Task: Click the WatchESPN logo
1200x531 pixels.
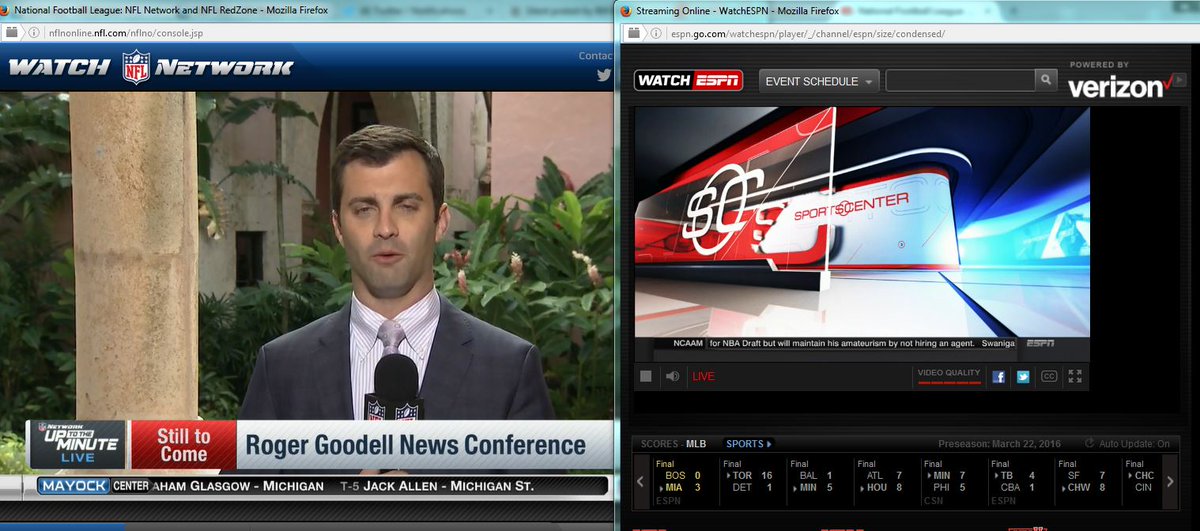Action: [690, 81]
